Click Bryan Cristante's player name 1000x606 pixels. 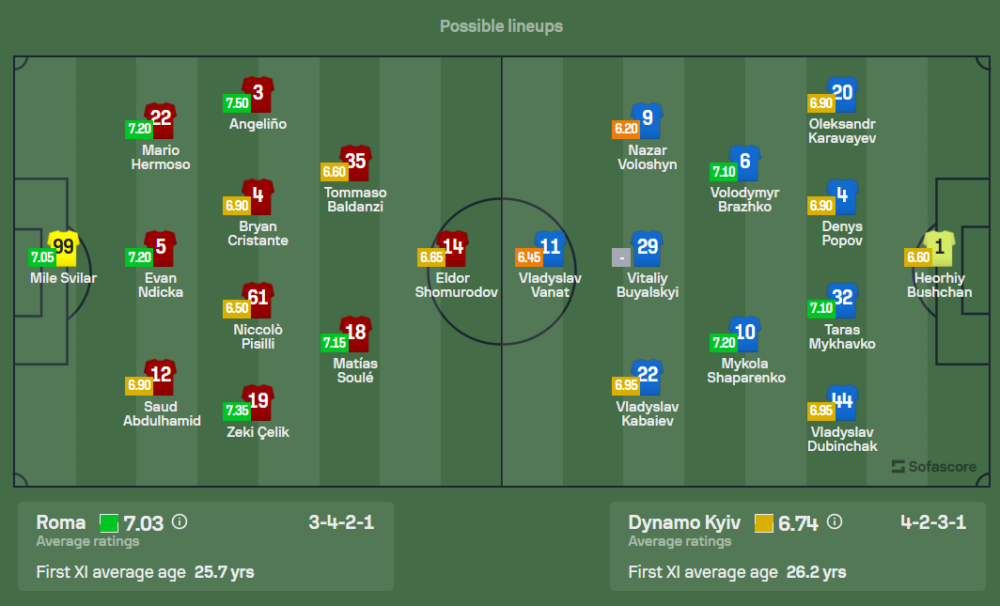coord(258,234)
